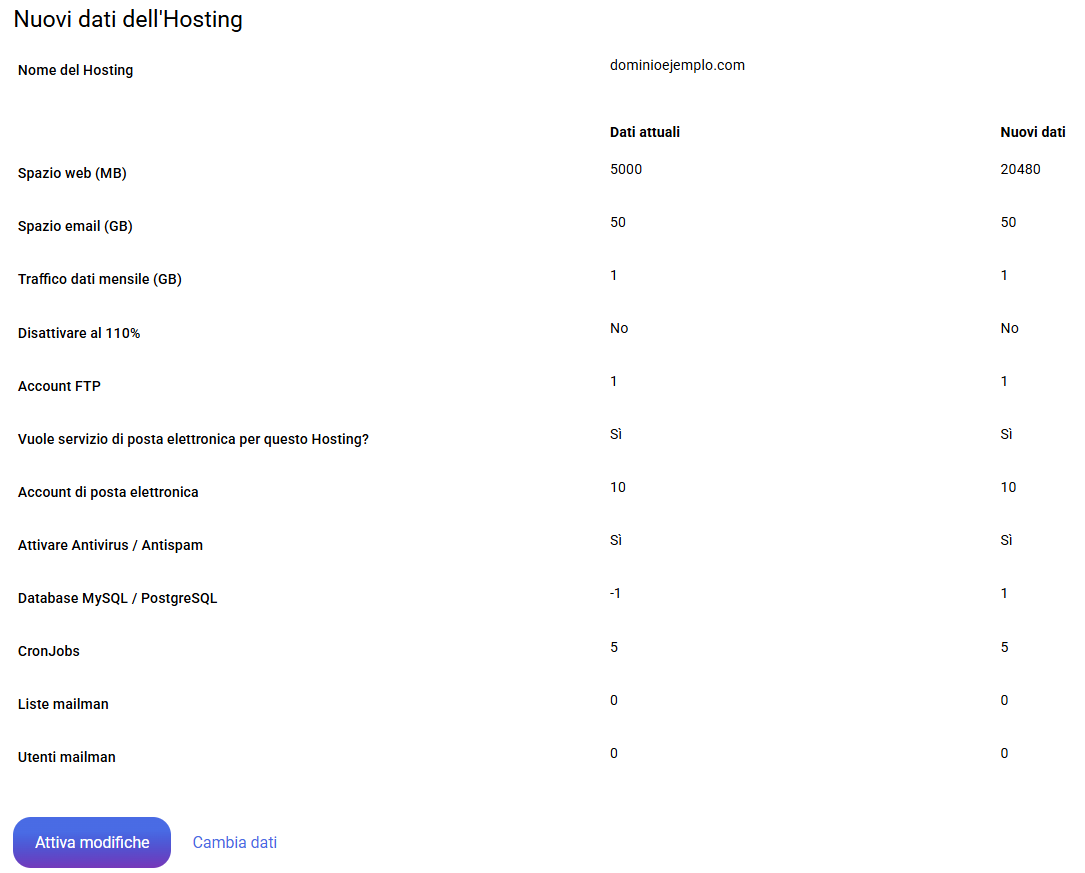Click the Account FTP label

pyautogui.click(x=59, y=386)
